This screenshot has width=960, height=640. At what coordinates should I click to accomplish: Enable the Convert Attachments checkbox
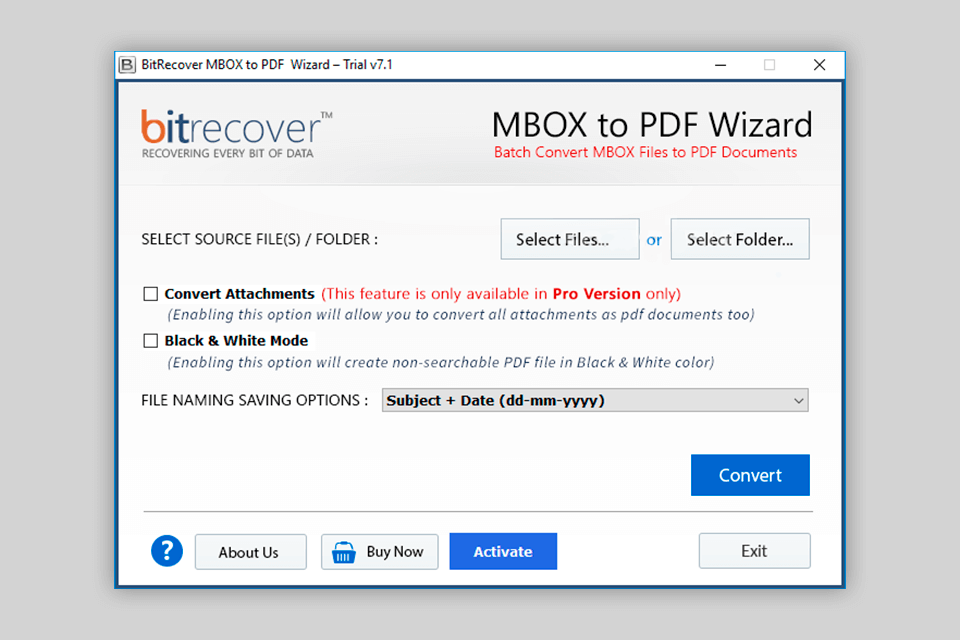[151, 294]
